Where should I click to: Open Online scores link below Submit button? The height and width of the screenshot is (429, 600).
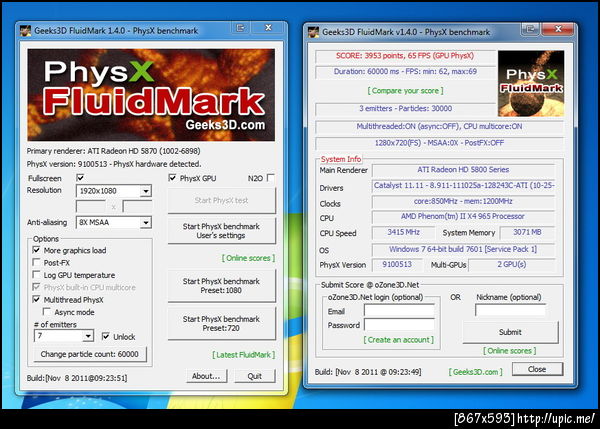pyautogui.click(x=509, y=351)
